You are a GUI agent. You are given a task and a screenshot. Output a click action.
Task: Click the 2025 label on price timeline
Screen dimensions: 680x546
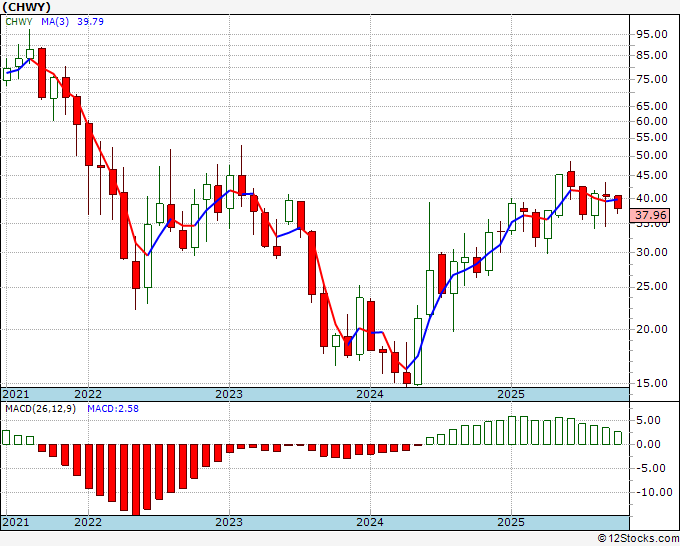pyautogui.click(x=511, y=394)
